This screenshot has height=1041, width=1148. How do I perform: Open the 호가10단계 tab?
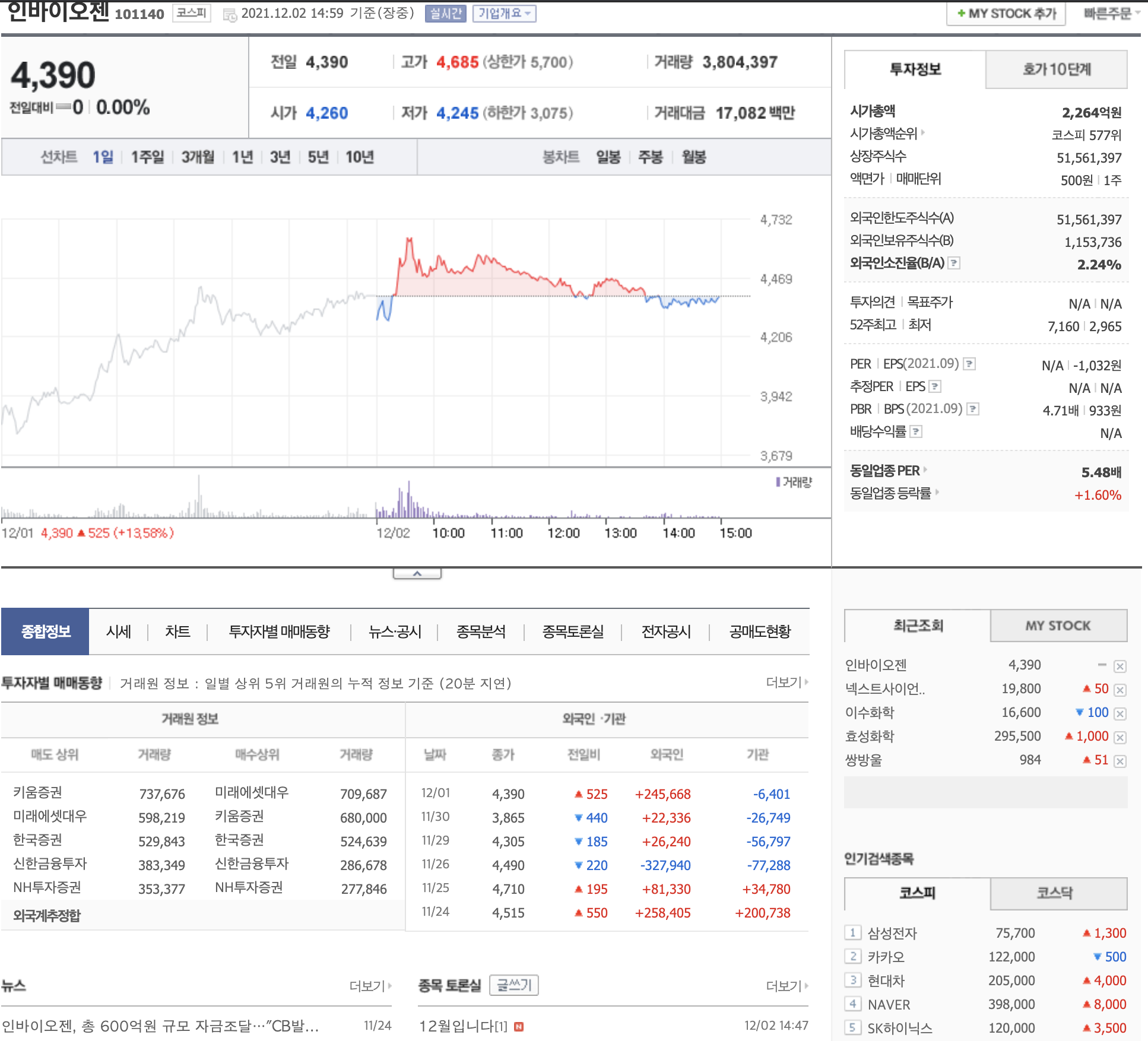click(x=1056, y=69)
